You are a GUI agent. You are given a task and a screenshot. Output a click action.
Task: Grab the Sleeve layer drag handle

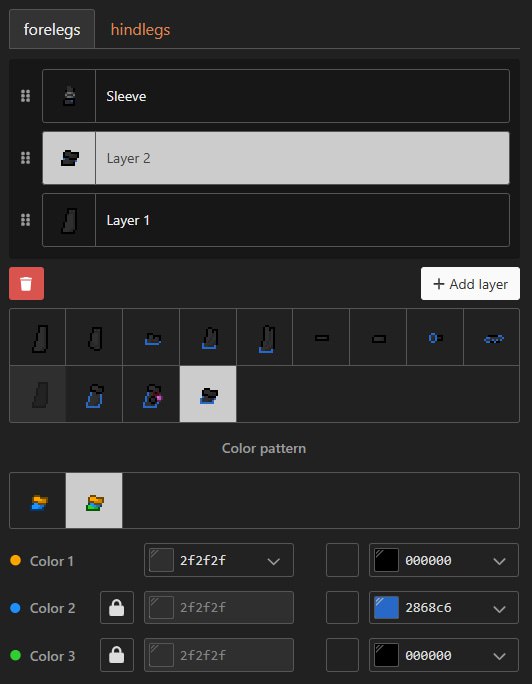(x=26, y=96)
